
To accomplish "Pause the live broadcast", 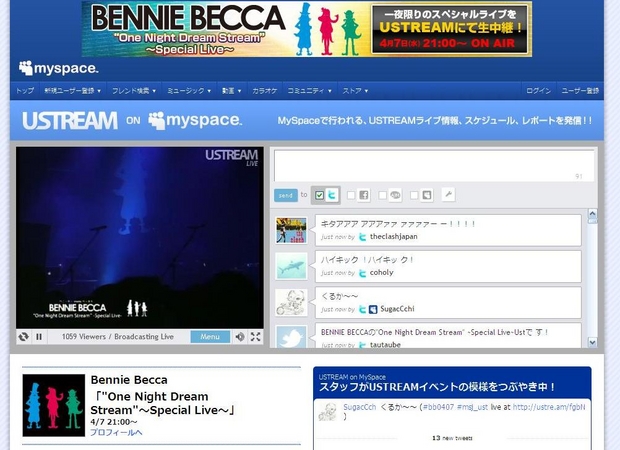I will 39,337.
